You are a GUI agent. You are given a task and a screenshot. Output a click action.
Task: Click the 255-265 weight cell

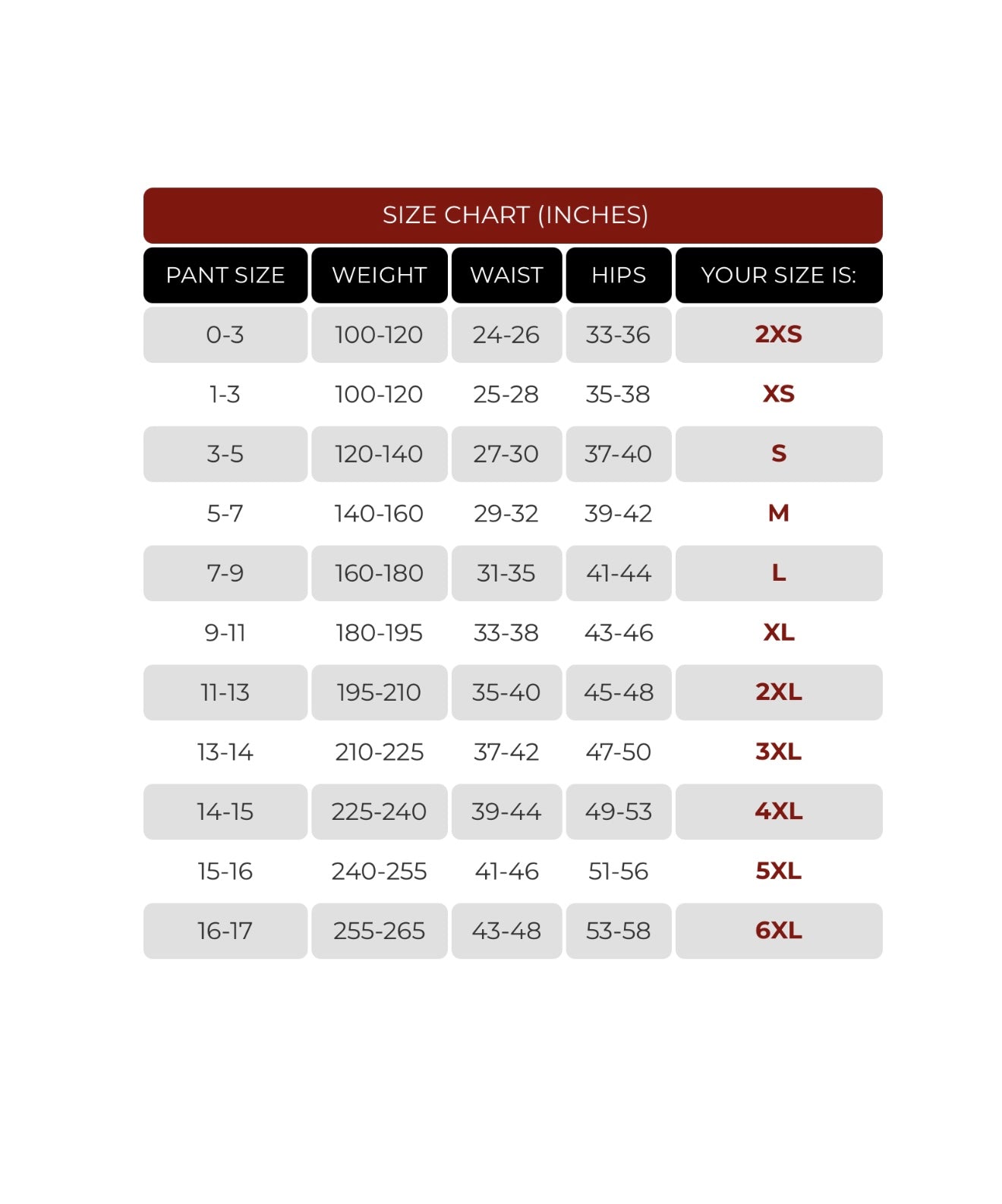tap(379, 931)
